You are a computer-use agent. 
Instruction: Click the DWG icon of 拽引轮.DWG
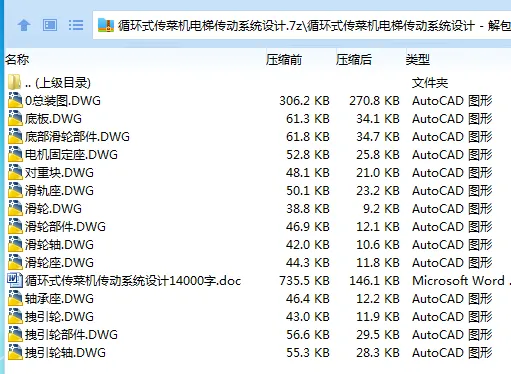[15, 317]
